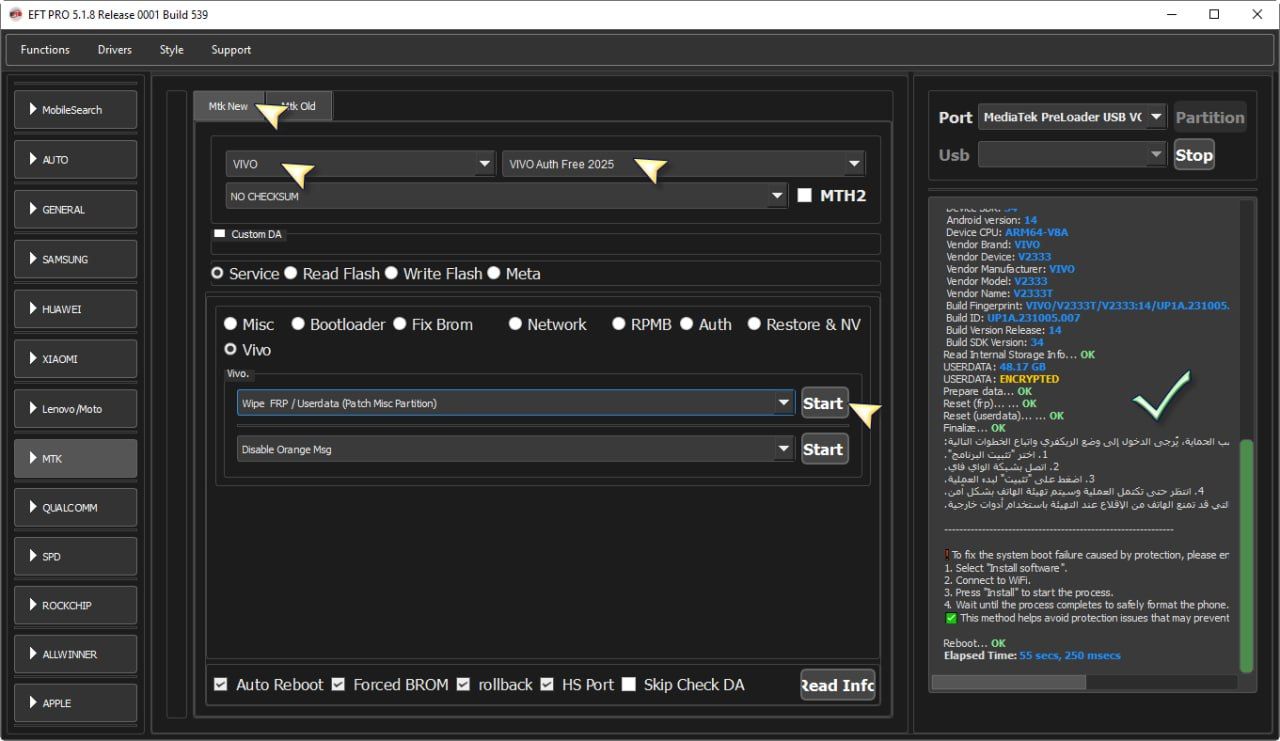
Task: Select the Misc radio option
Action: [230, 324]
